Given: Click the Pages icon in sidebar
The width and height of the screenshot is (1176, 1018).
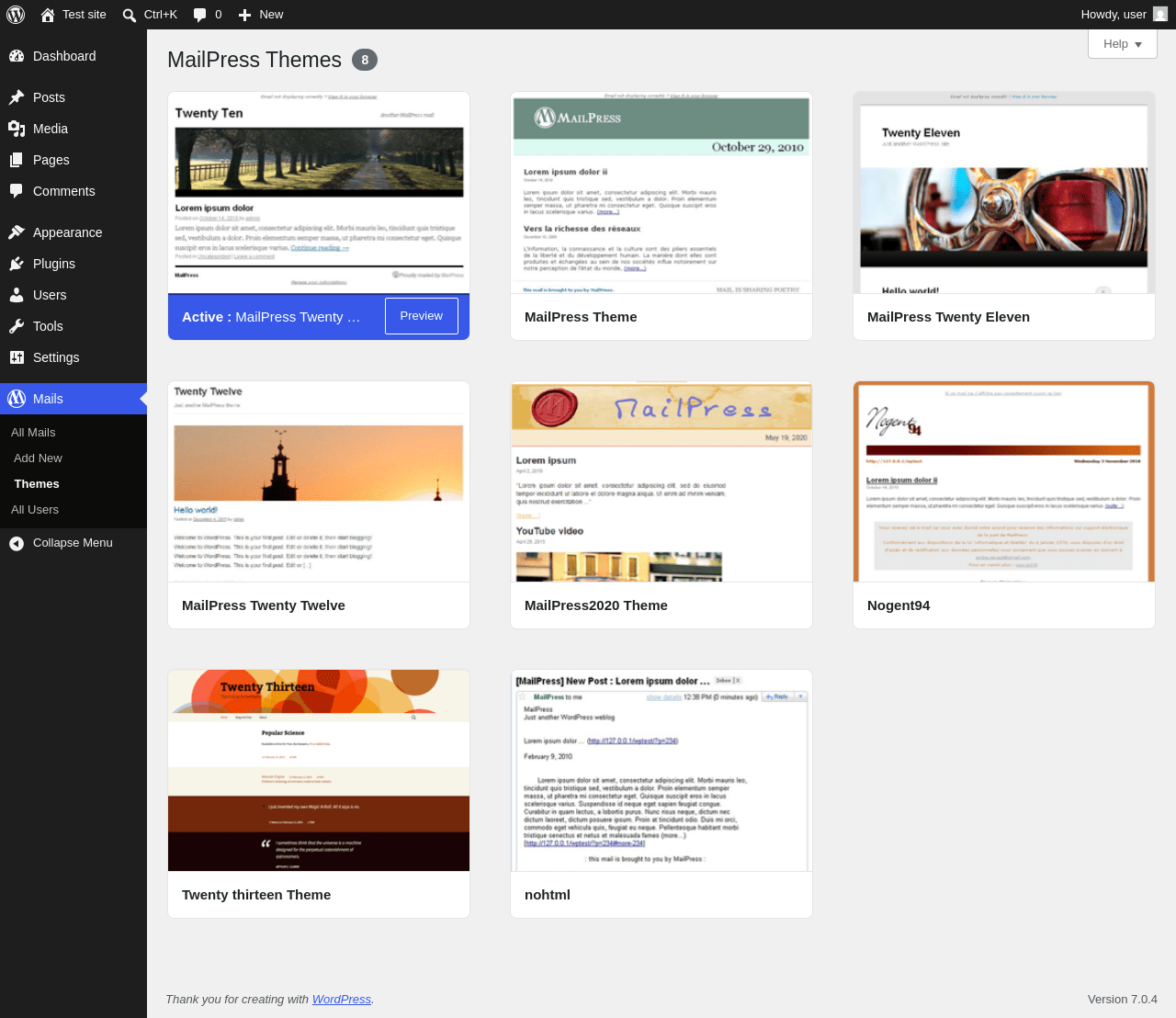Looking at the screenshot, I should pos(17,160).
